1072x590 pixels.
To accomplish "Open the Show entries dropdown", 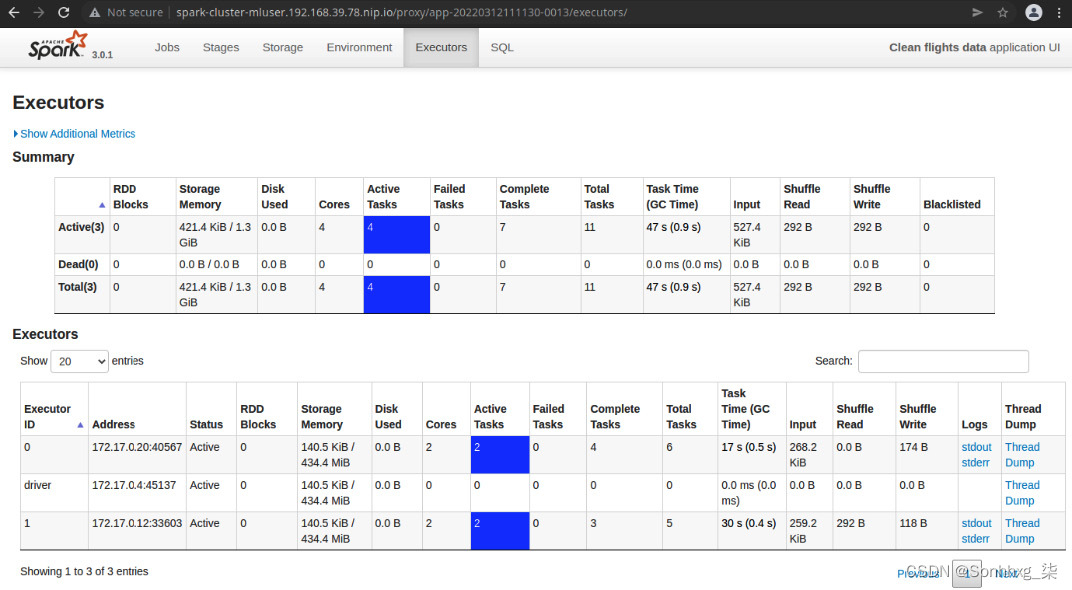I will [79, 361].
